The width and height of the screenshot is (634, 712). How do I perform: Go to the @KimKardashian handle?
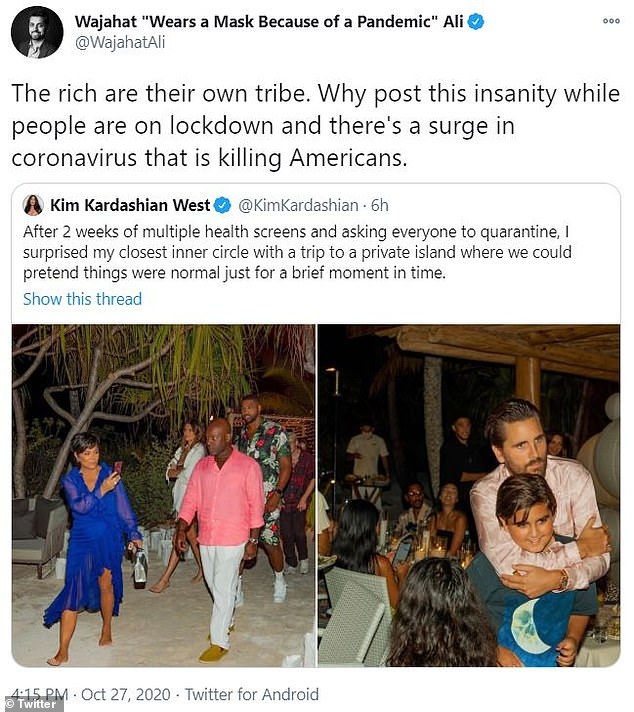click(x=297, y=205)
